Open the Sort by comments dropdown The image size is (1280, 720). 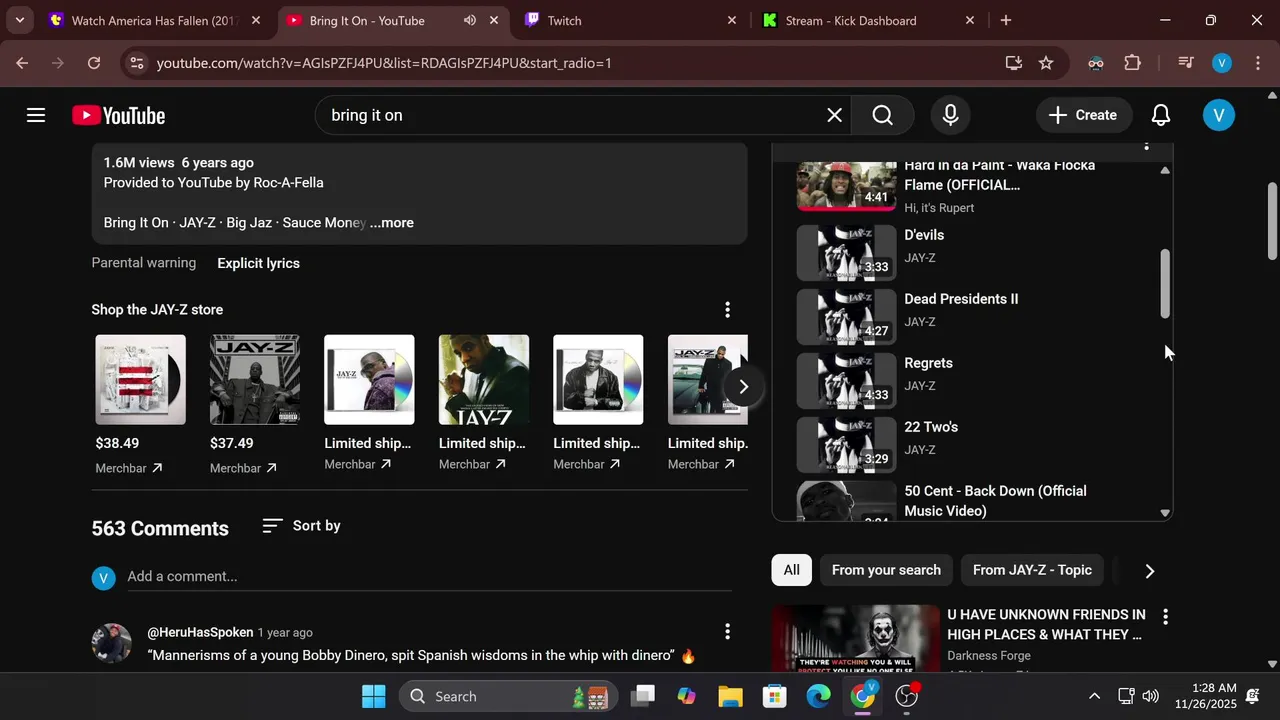[x=301, y=526]
